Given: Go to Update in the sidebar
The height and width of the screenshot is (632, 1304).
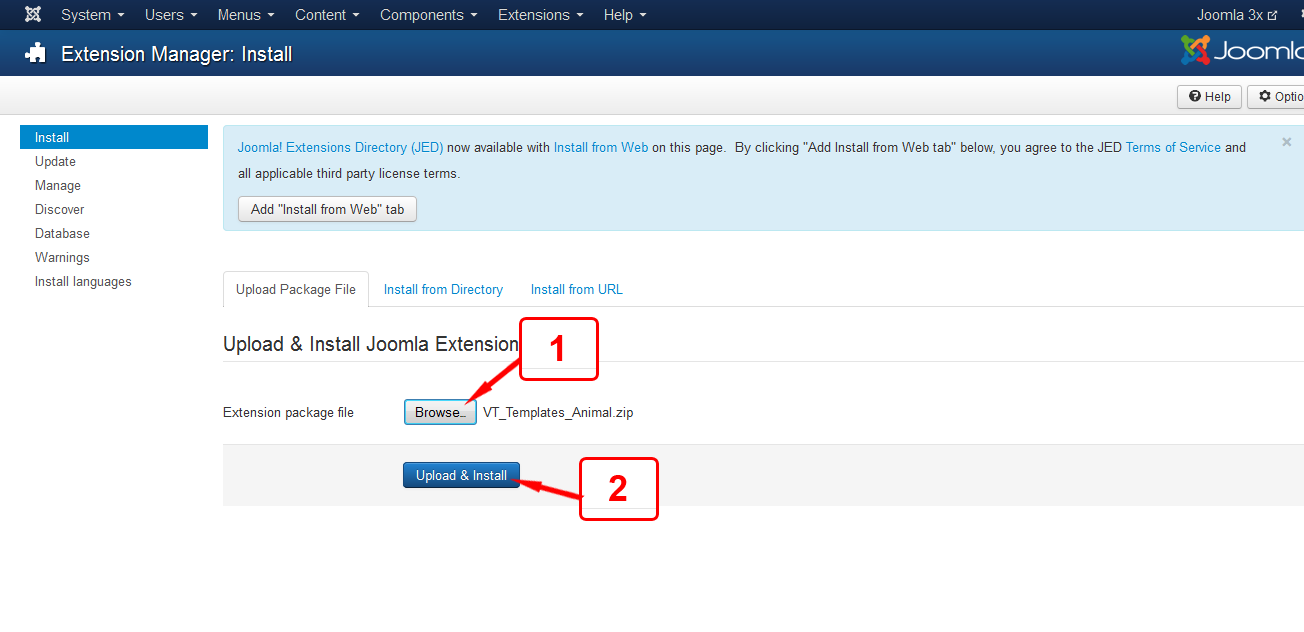Looking at the screenshot, I should pos(55,161).
